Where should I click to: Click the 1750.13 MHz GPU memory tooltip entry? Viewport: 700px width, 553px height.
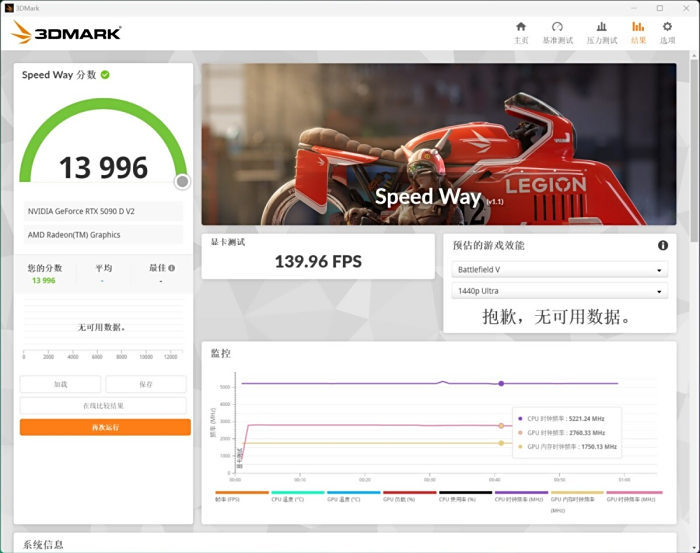click(x=567, y=446)
